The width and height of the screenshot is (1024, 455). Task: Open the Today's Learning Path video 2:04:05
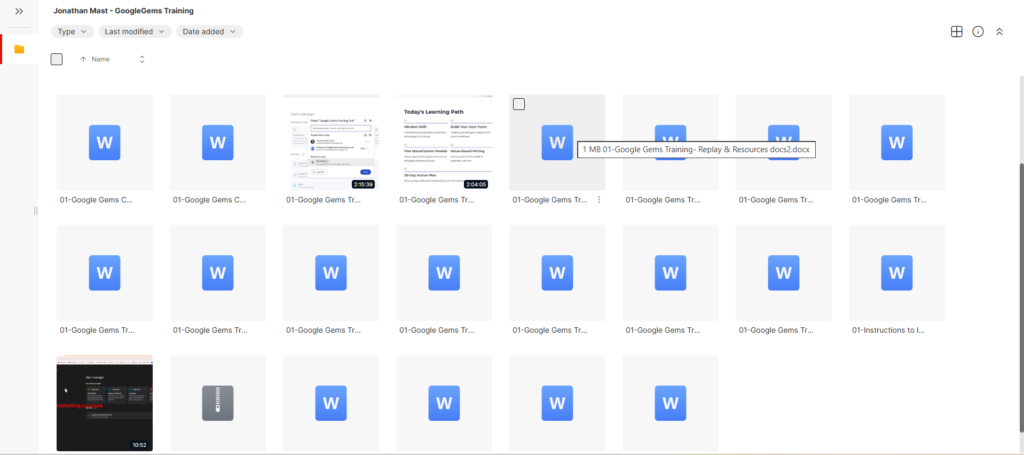coord(444,142)
